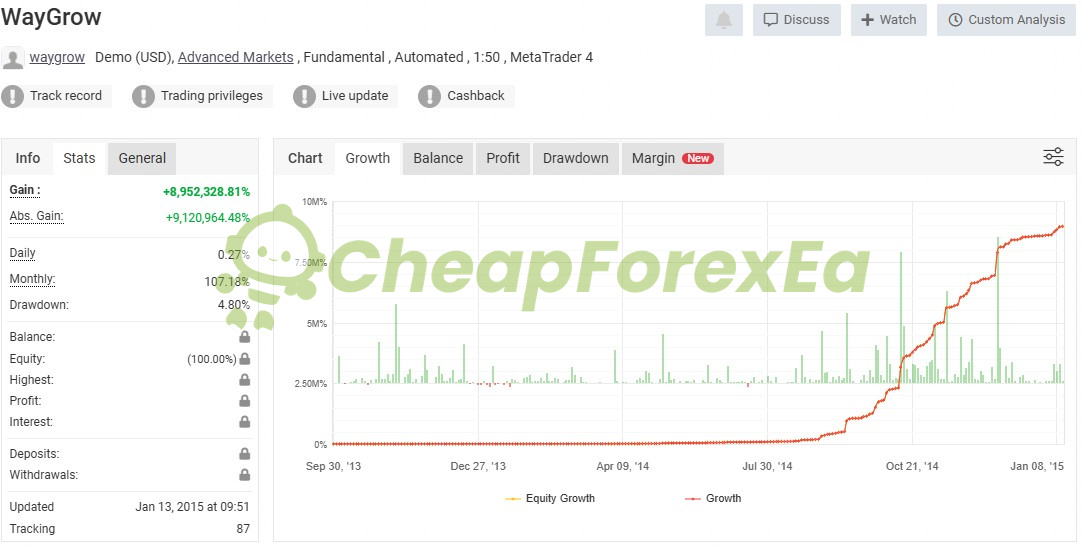Click the Balance lock icon
The height and width of the screenshot is (548, 1085).
(x=244, y=337)
